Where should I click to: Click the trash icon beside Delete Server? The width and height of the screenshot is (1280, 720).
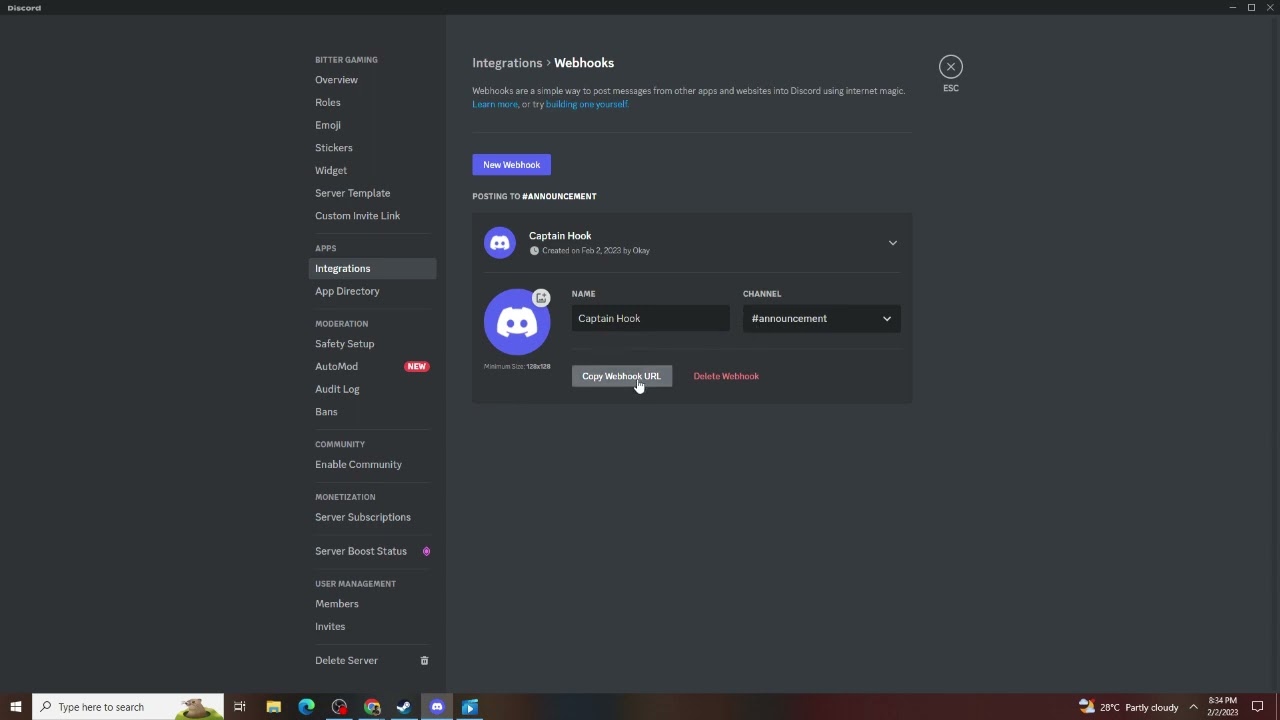pyautogui.click(x=424, y=661)
